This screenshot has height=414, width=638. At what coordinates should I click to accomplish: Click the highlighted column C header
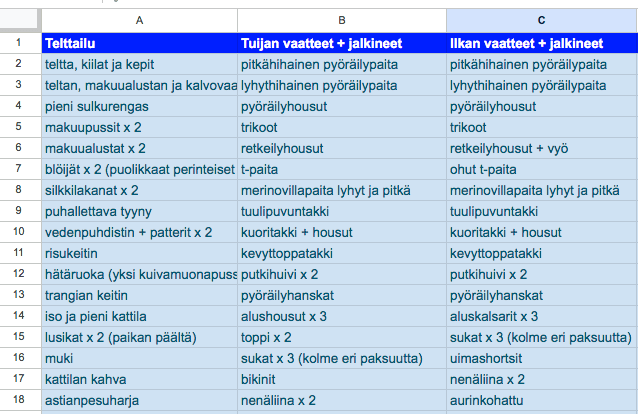(542, 20)
